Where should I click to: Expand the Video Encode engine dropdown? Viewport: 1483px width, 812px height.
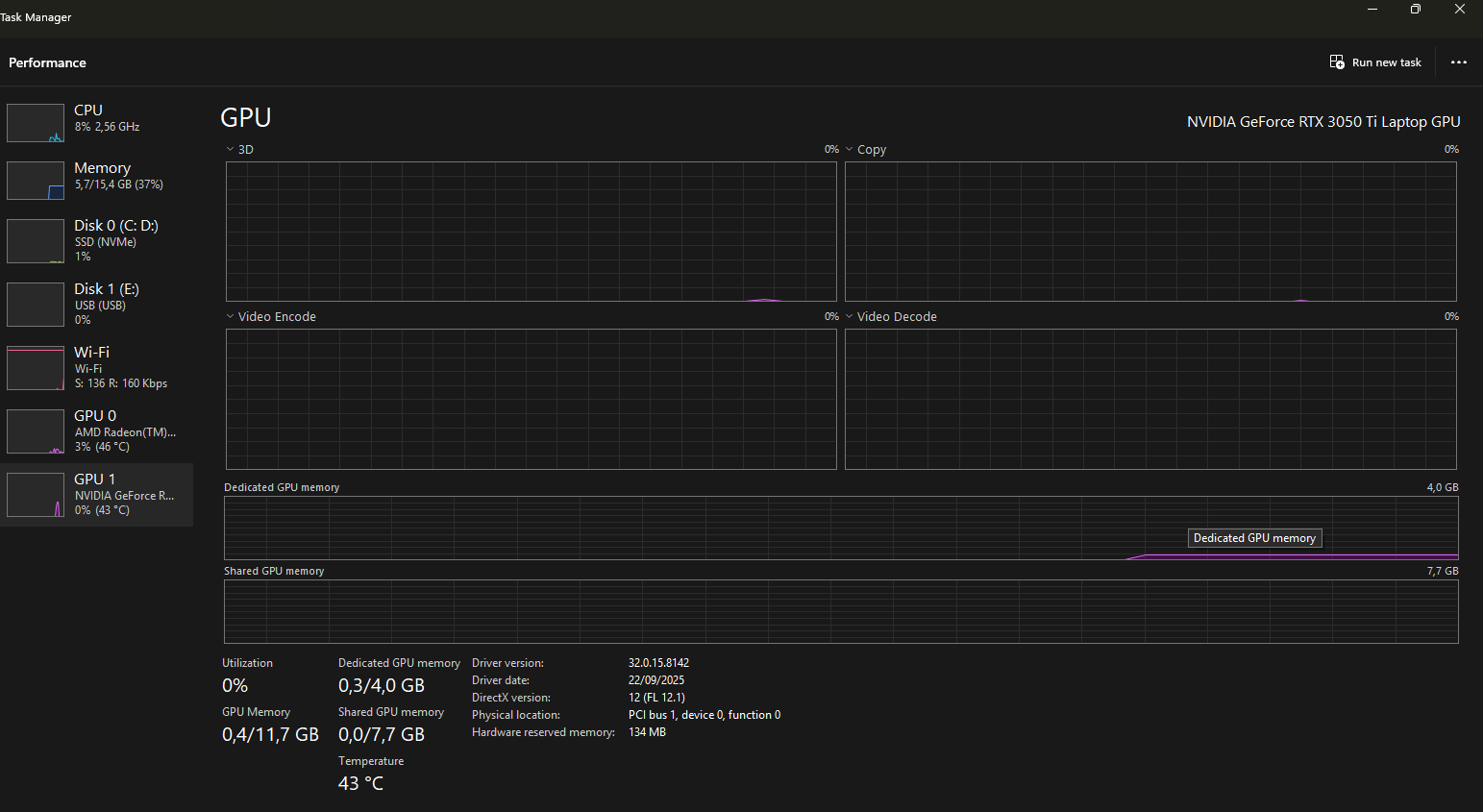(x=231, y=317)
